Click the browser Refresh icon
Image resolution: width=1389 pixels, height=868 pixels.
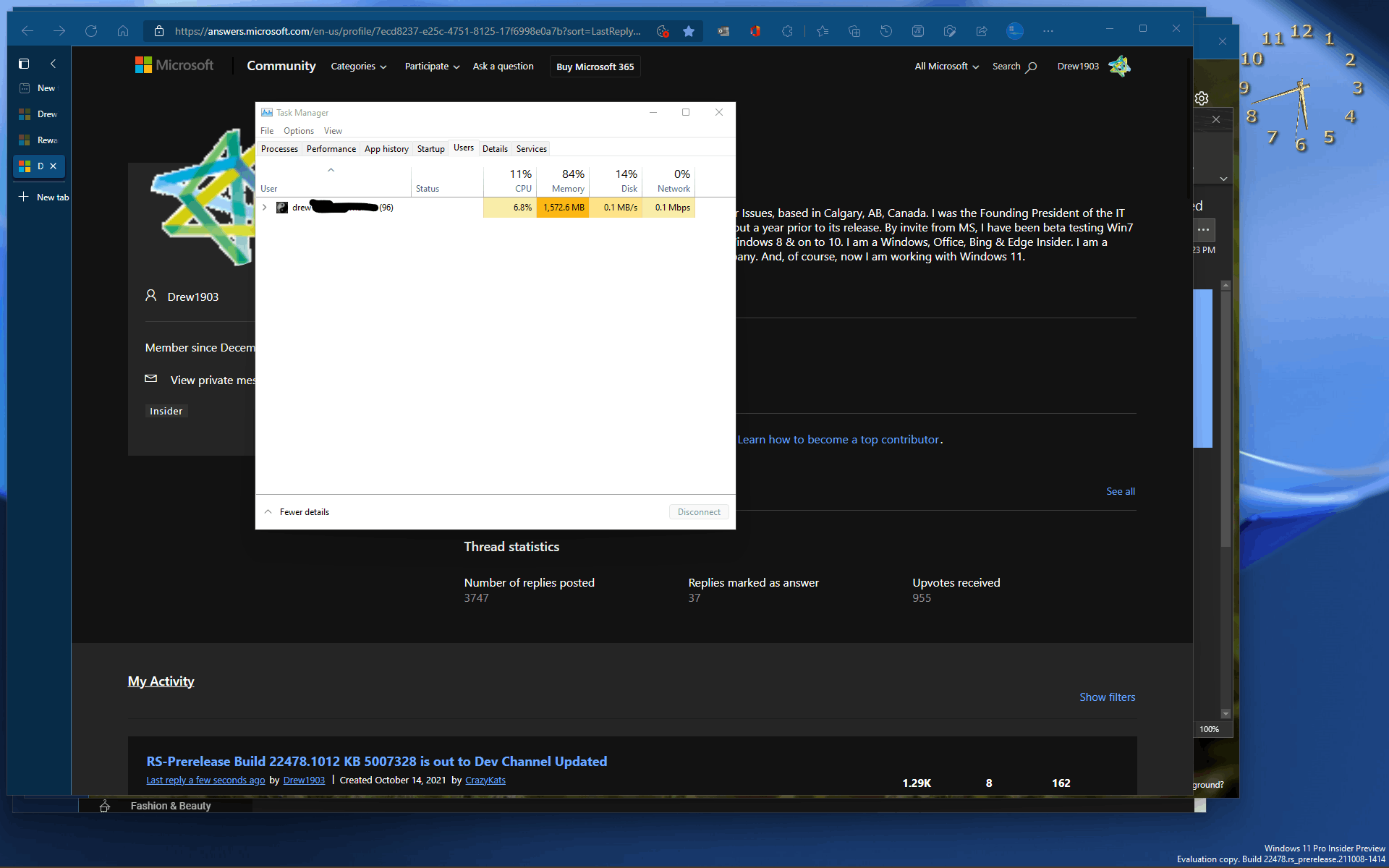pyautogui.click(x=91, y=31)
